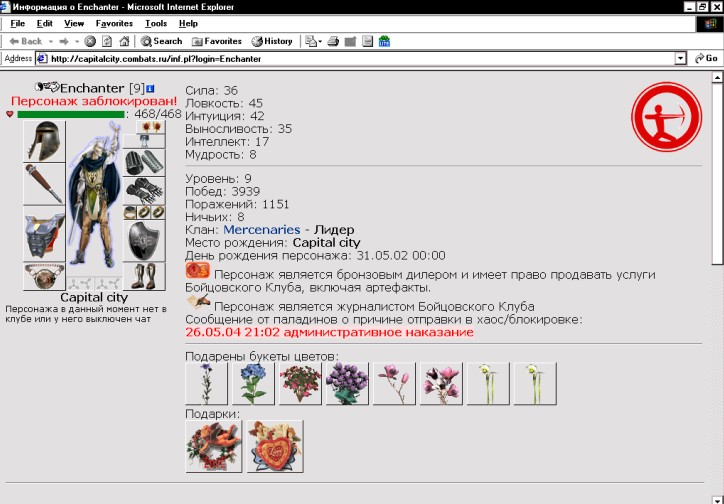724x504 pixels.
Task: Click the necklace equipment slot
Action: coord(144,141)
